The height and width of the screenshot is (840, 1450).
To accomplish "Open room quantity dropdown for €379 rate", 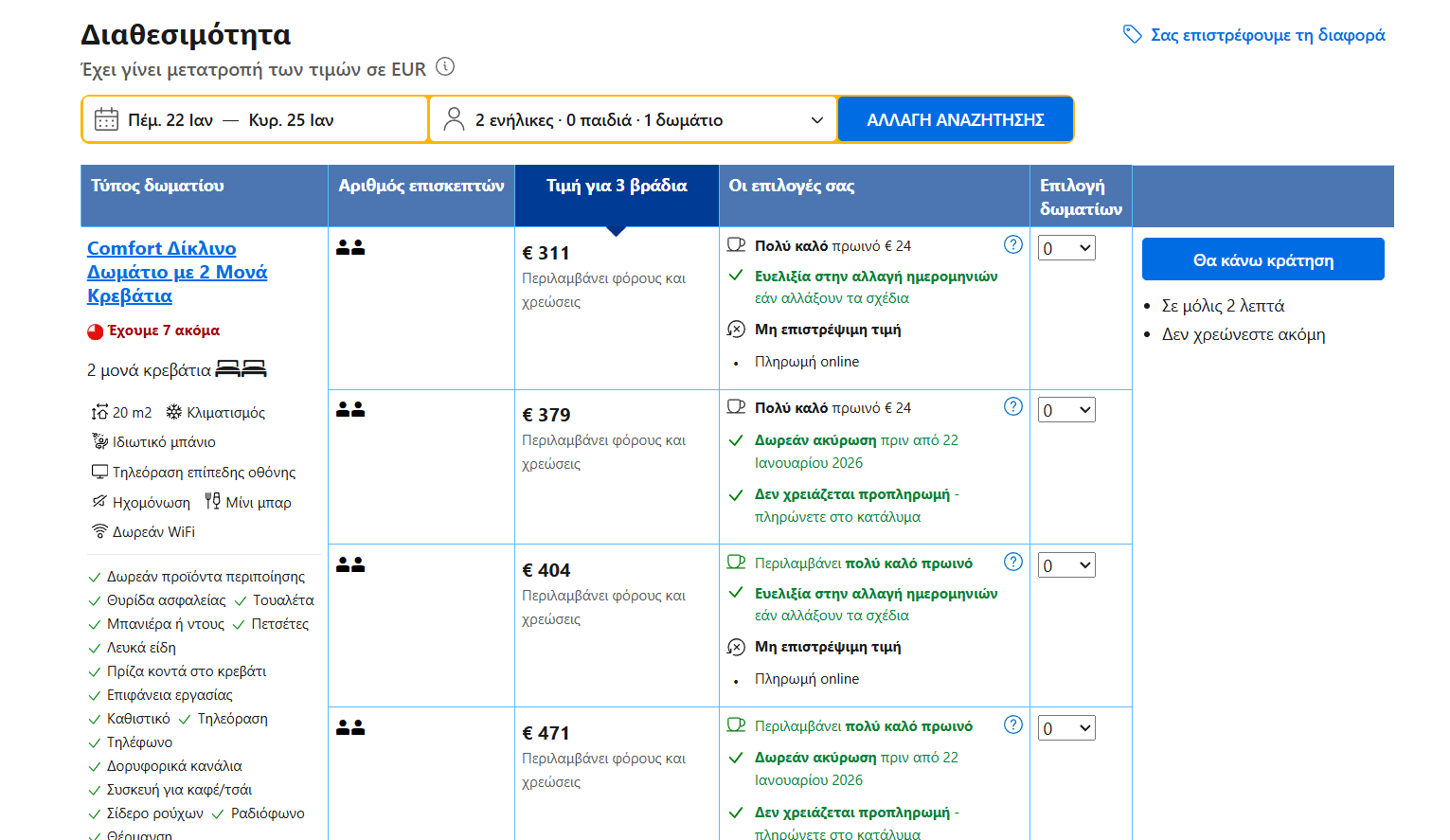I will 1066,410.
